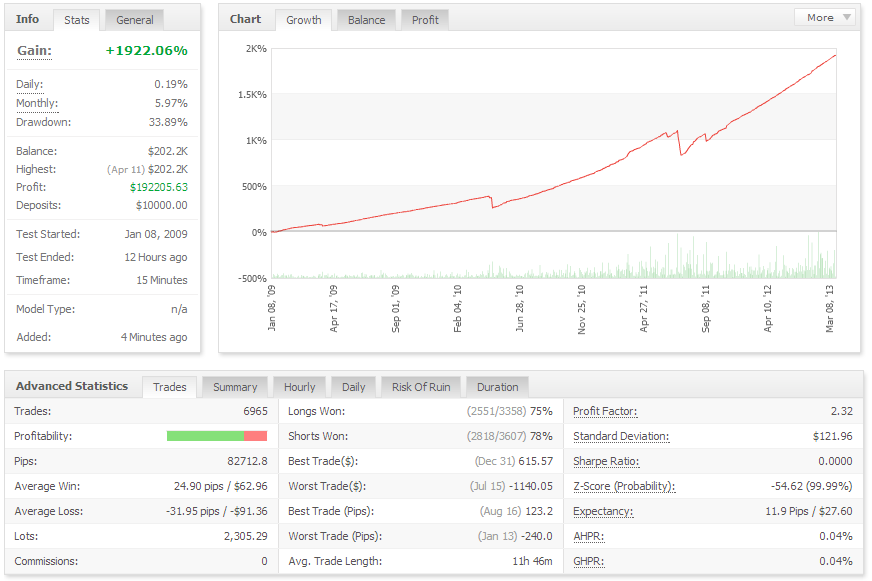Click the Gain label link
Image resolution: width=872 pixels, height=581 pixels.
[34, 51]
